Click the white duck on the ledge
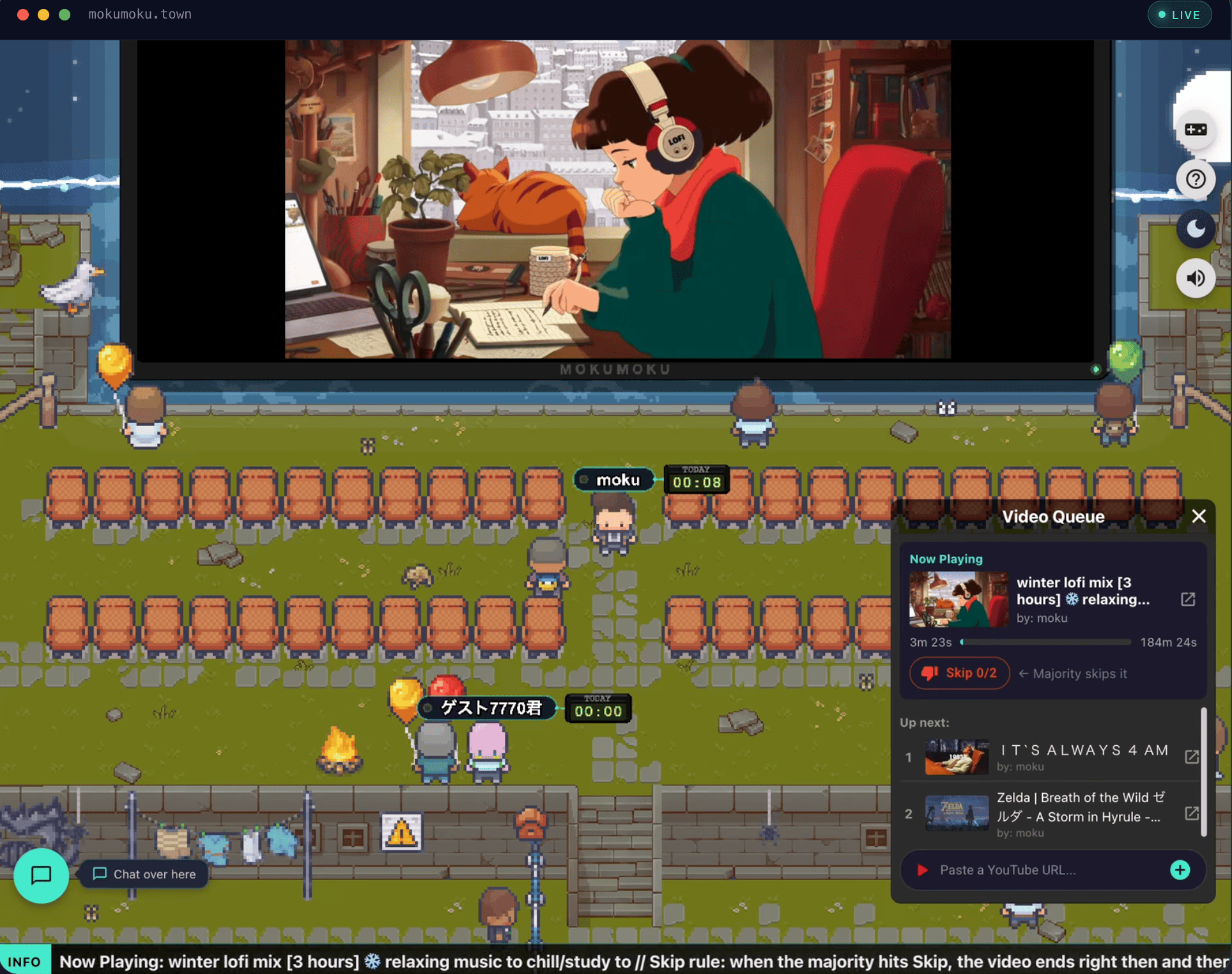 click(x=72, y=286)
